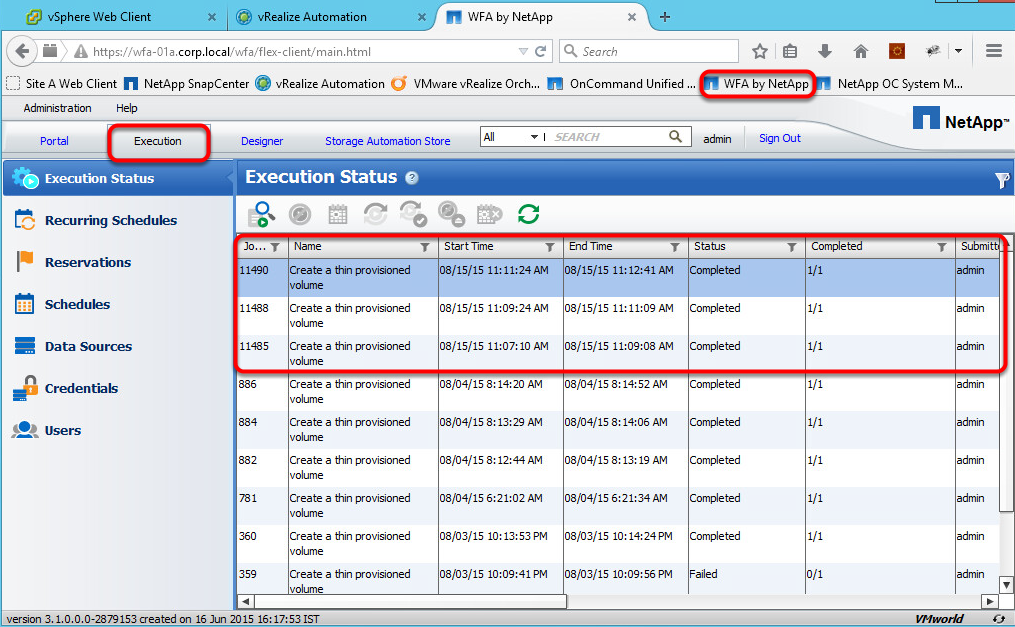
Task: Open Credentials in sidebar
Action: (81, 389)
